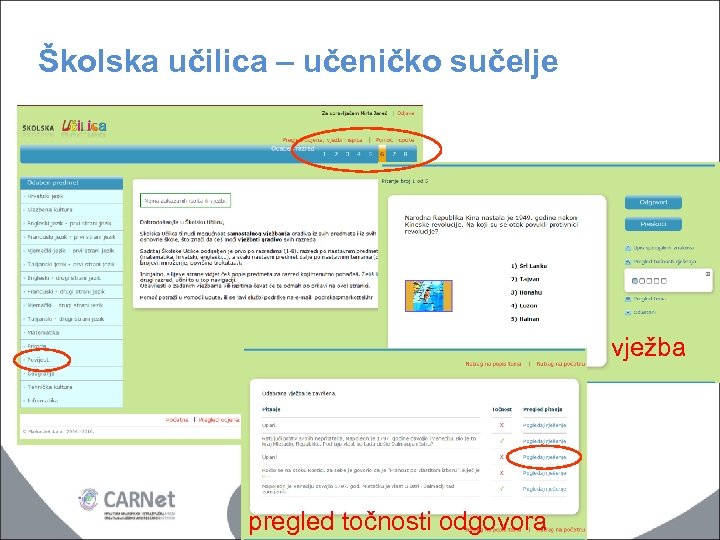
Task: Click the first question progress square
Action: (635, 281)
